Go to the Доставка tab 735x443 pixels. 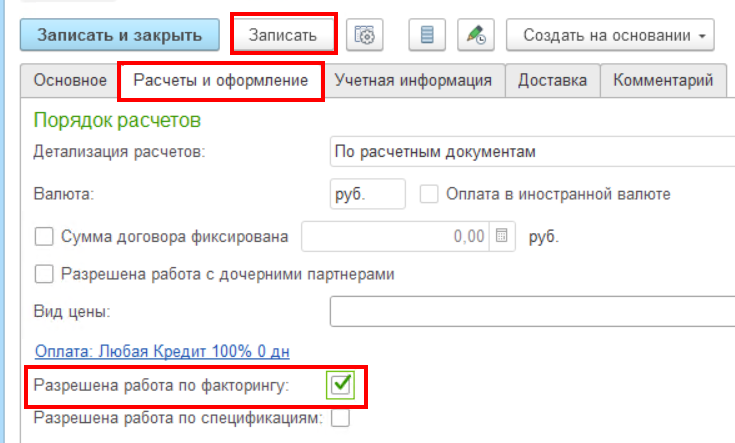[553, 81]
